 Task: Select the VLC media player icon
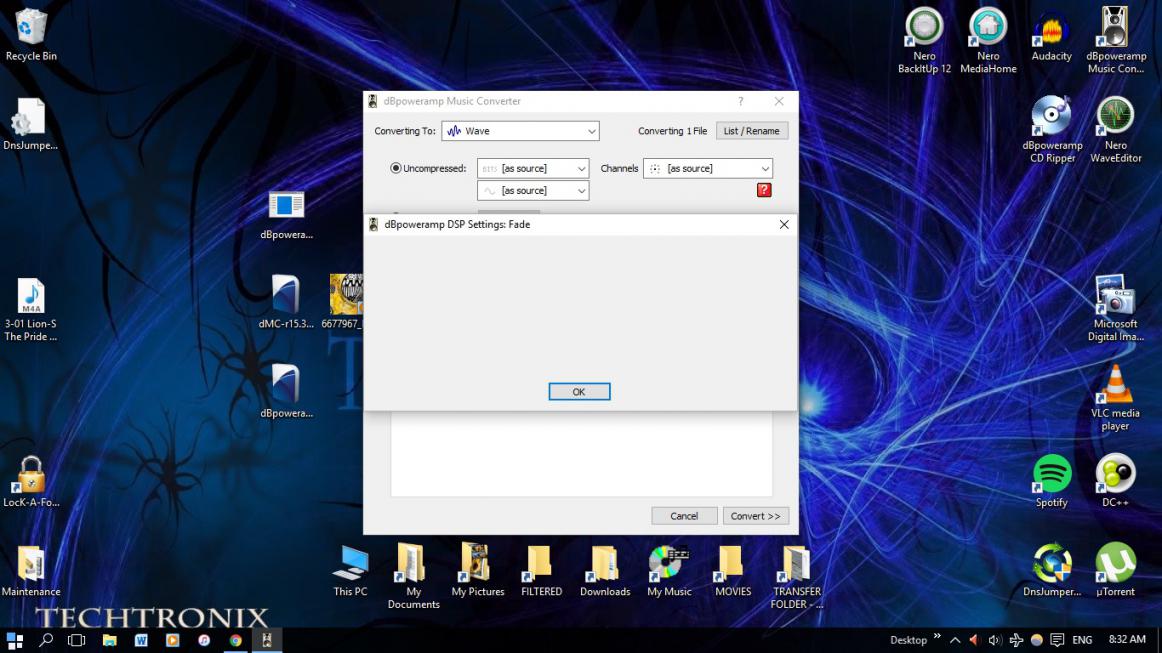click(x=1115, y=386)
